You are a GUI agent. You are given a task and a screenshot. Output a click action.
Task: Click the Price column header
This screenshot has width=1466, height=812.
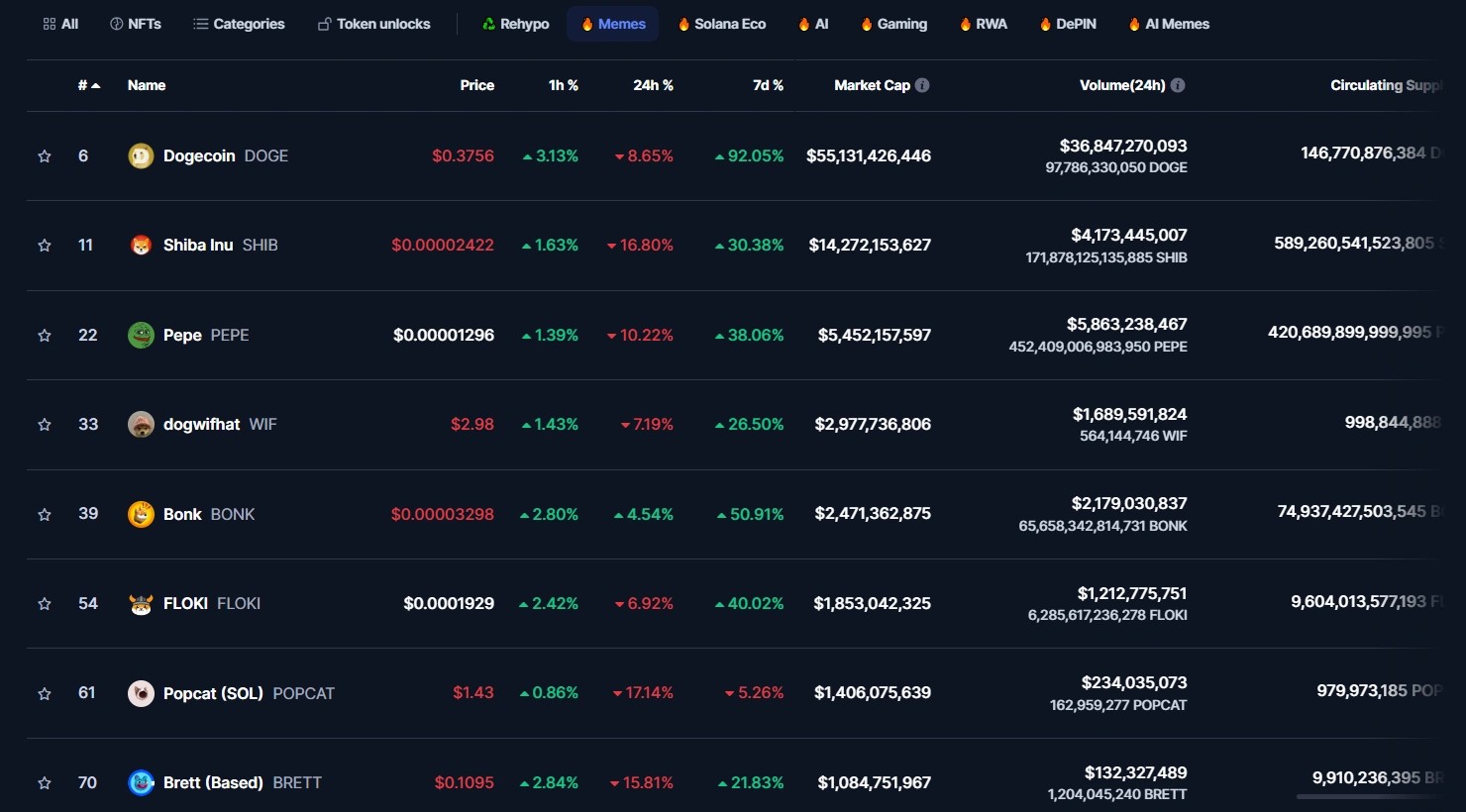pyautogui.click(x=476, y=85)
